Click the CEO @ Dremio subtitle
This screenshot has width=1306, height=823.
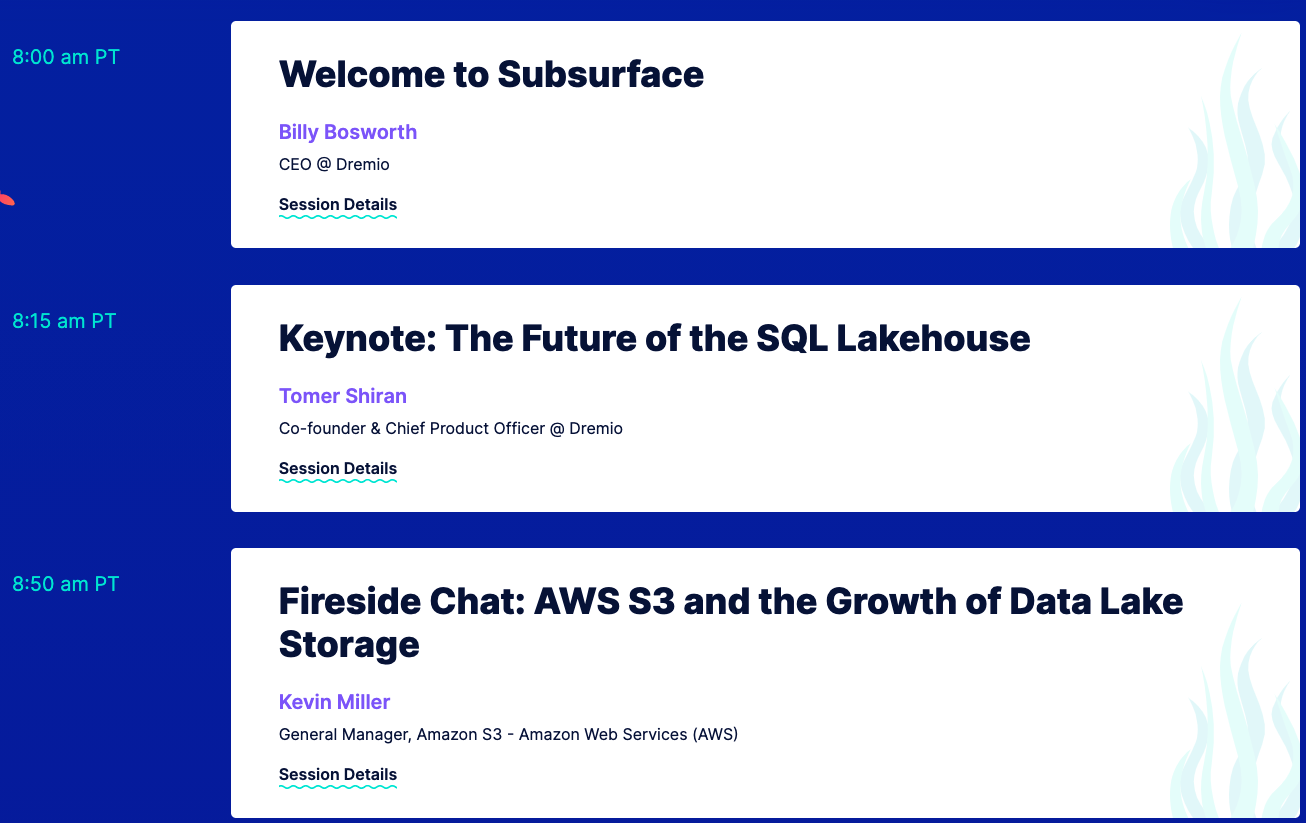334,164
